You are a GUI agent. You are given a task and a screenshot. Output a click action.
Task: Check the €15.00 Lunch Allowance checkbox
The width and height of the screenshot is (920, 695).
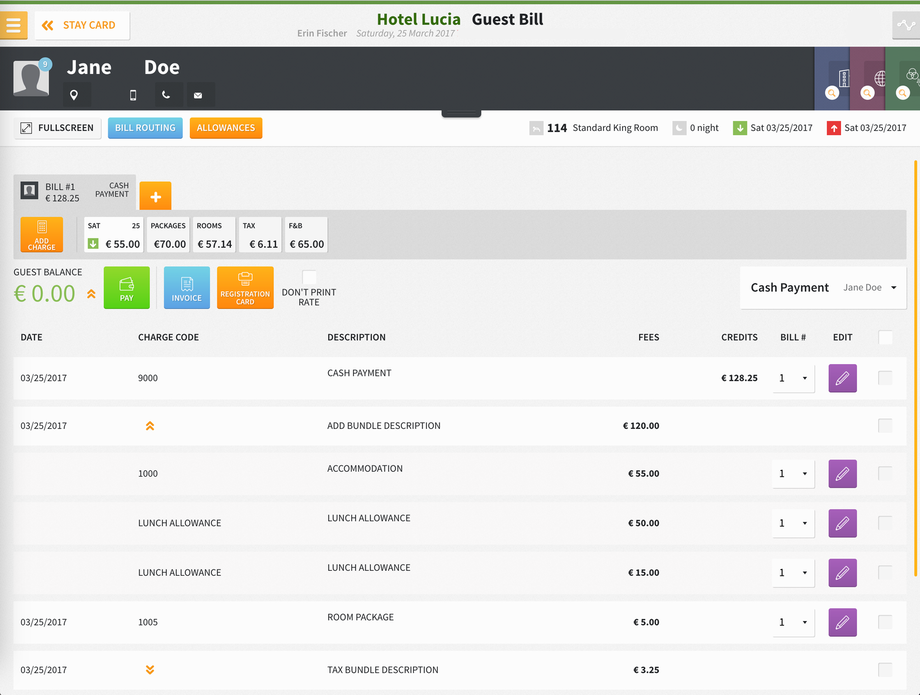click(x=885, y=573)
